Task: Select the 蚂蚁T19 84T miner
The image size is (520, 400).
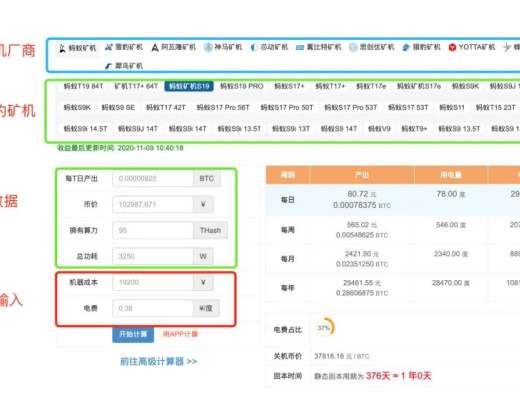Action: 83,86
